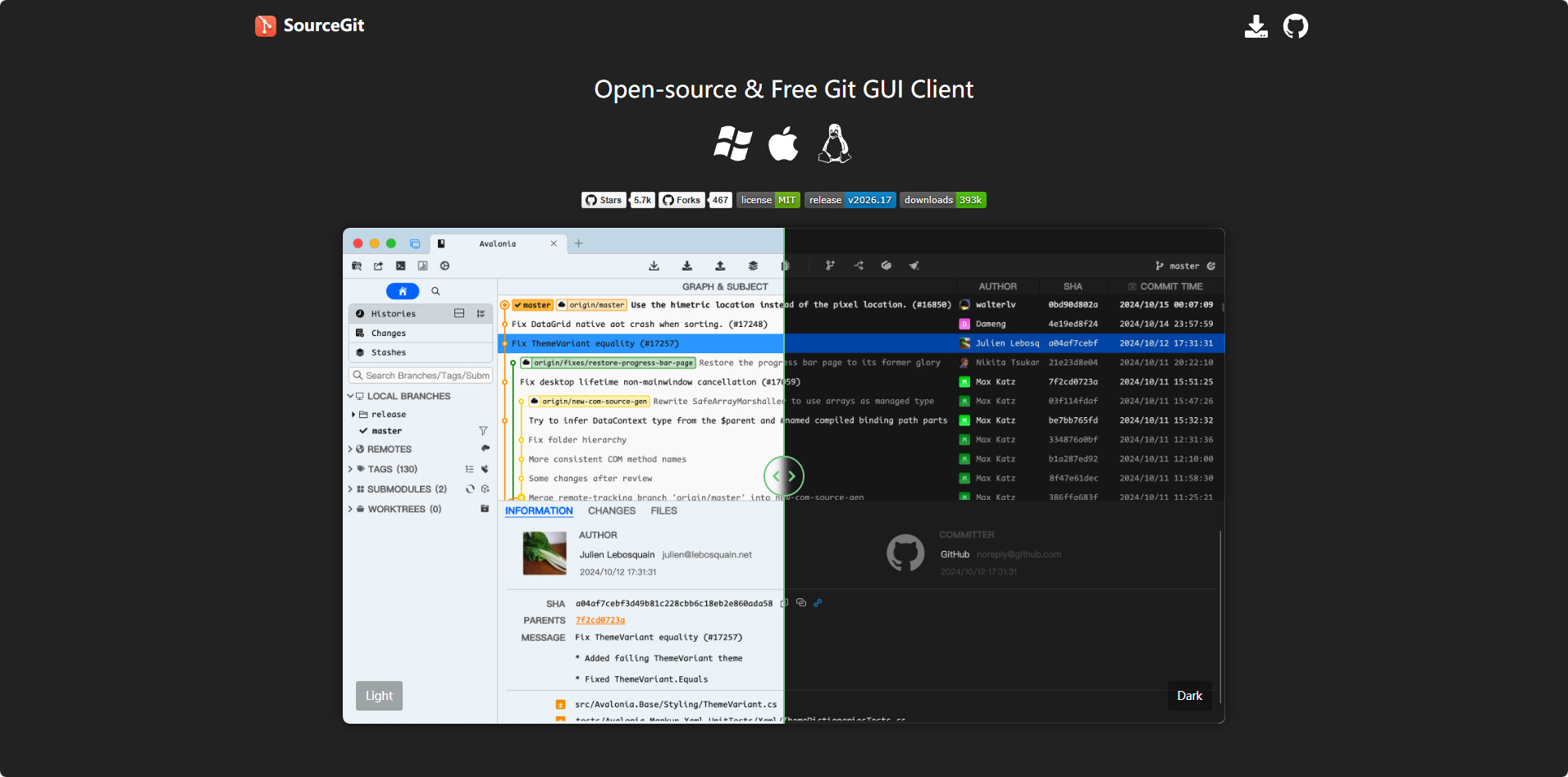Image resolution: width=1568 pixels, height=777 pixels.
Task: Click the author avatar thumbnail of Julien Lebosquain
Action: [545, 553]
